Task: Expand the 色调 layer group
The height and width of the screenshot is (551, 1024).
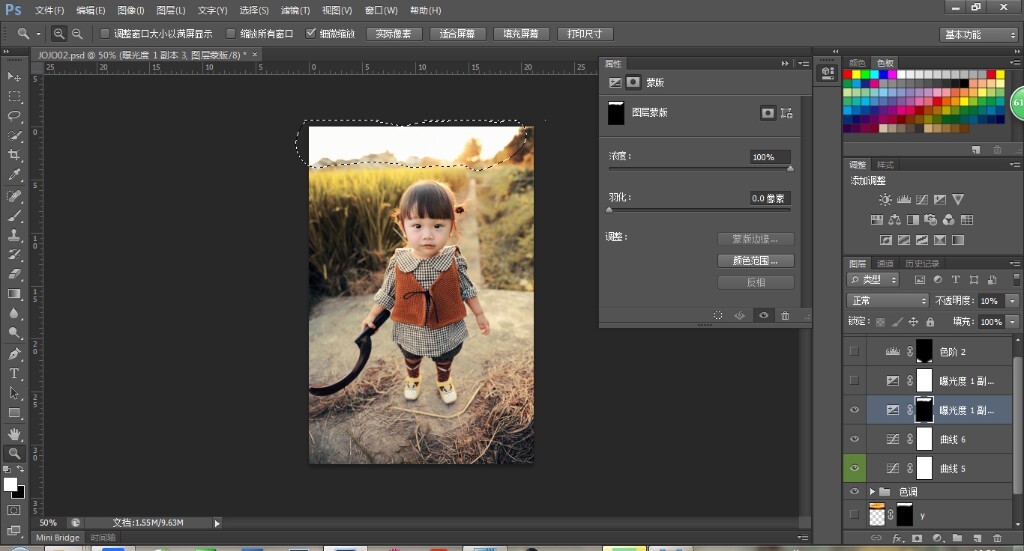Action: point(872,491)
